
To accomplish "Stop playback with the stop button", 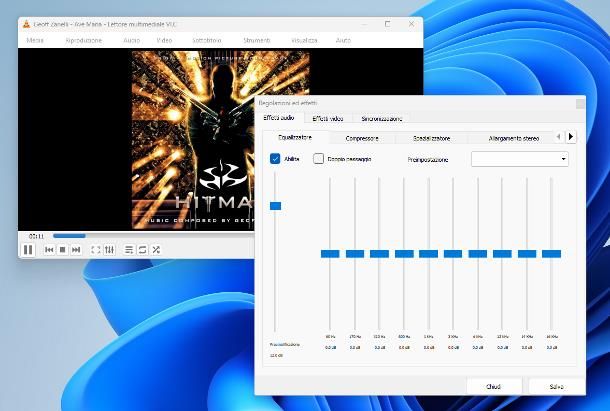I will click(x=62, y=249).
